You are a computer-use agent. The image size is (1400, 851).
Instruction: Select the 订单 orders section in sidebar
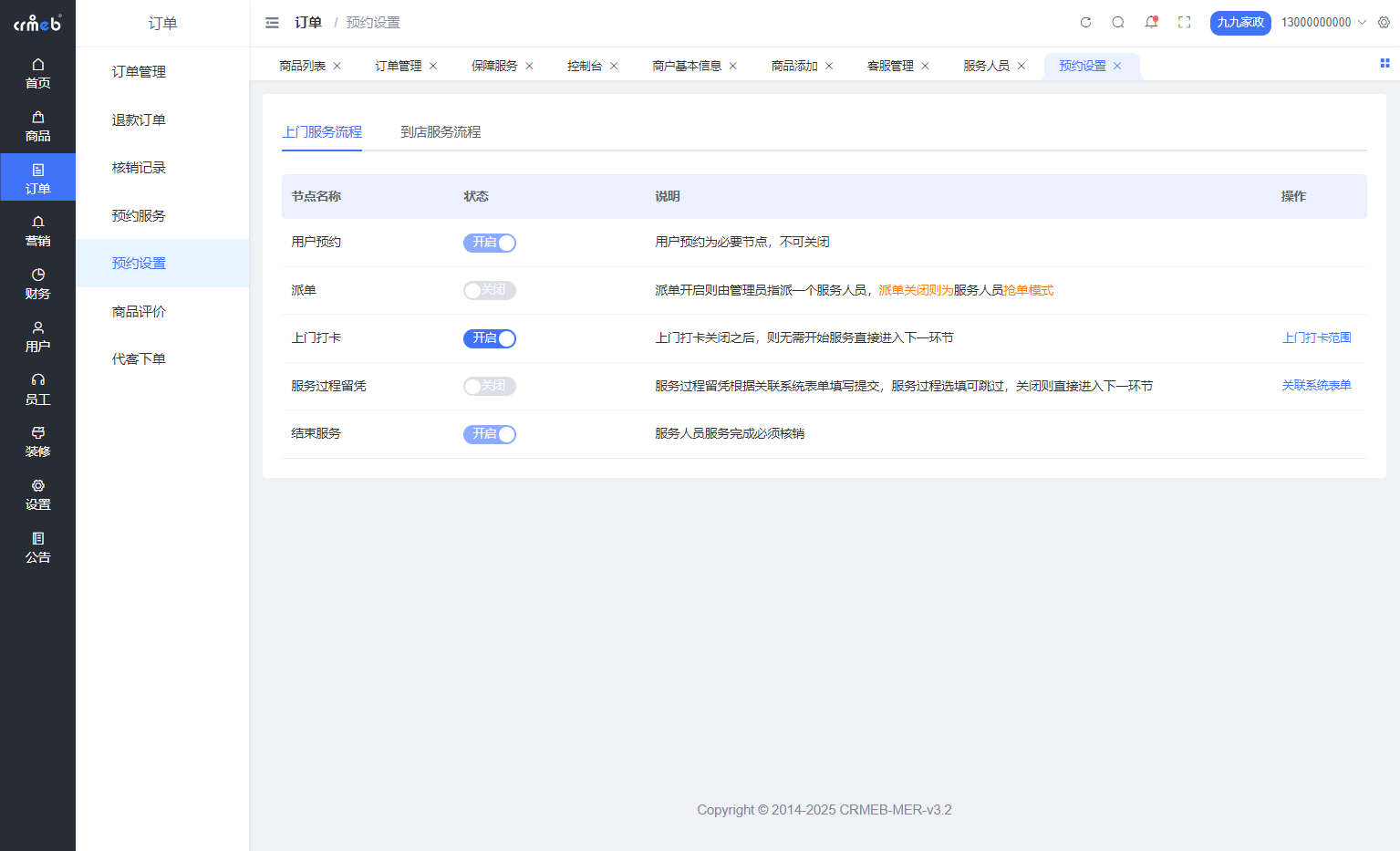pos(37,179)
